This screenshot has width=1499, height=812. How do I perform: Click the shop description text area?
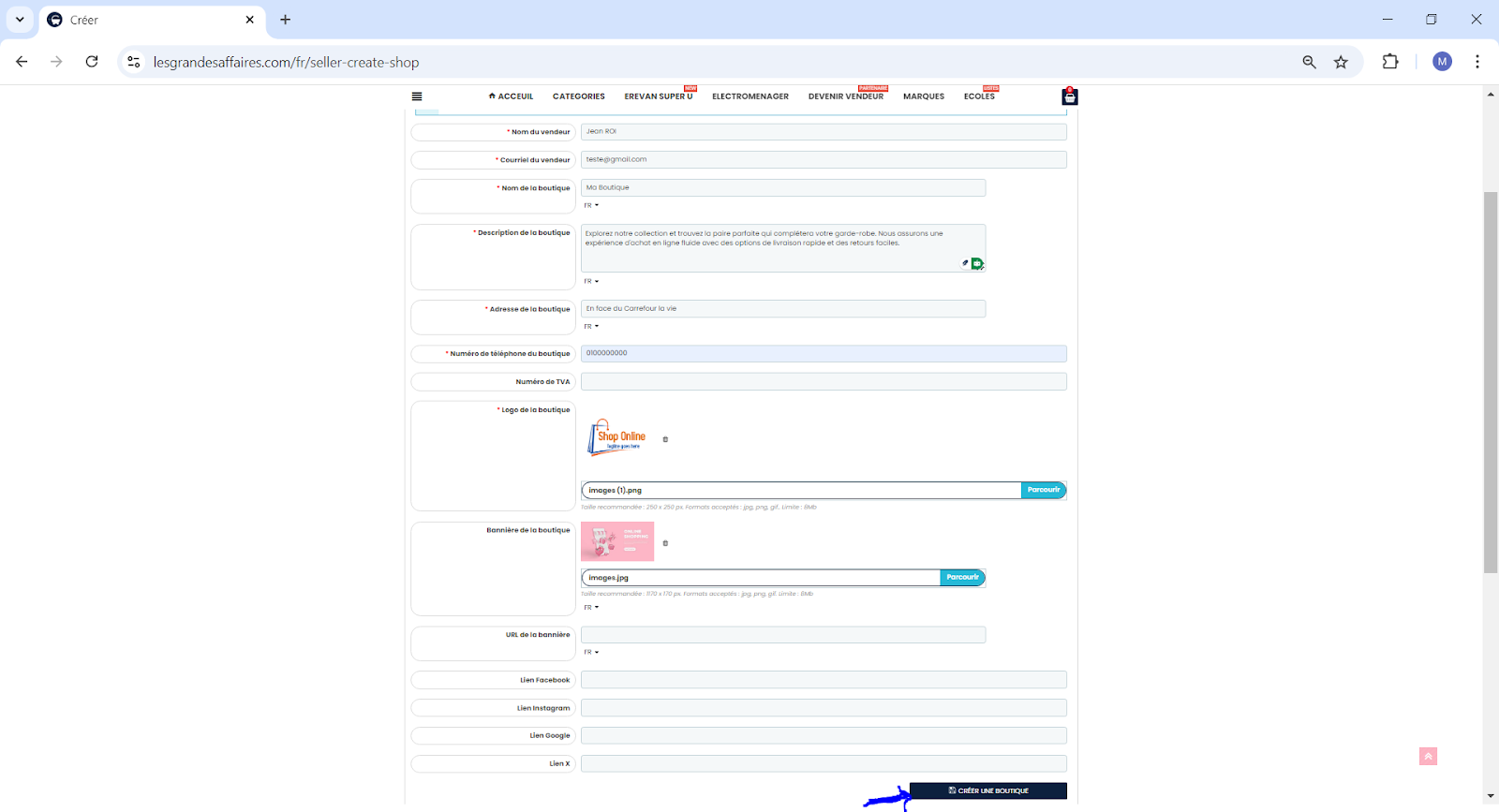(x=783, y=248)
